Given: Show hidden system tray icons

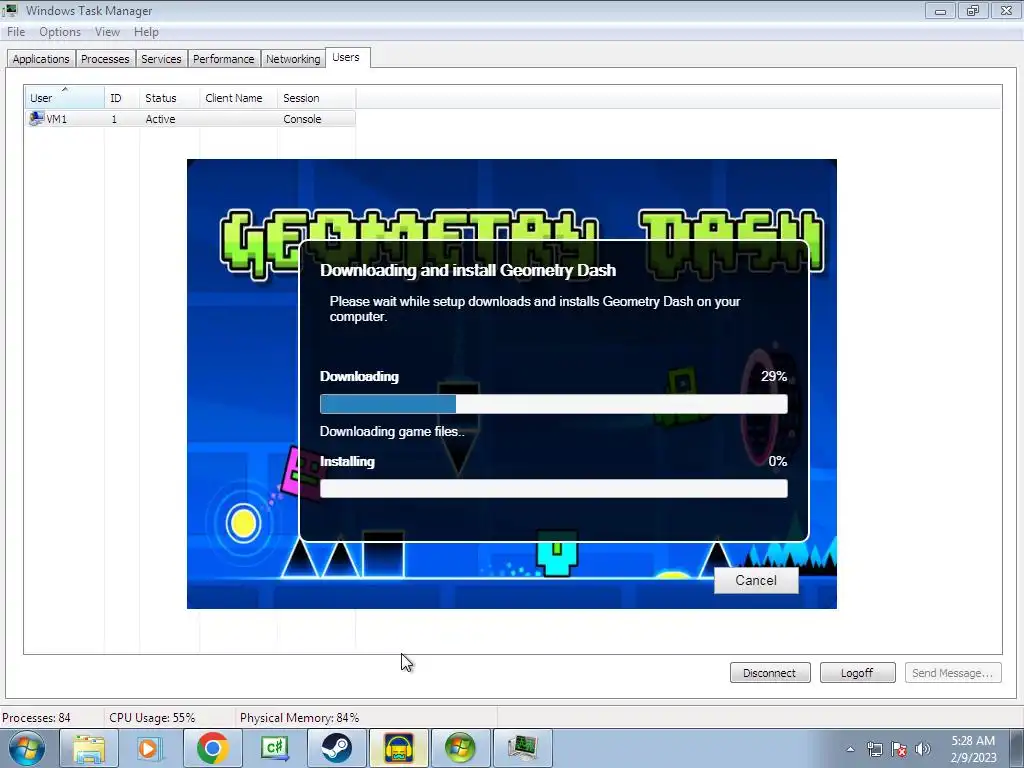Looking at the screenshot, I should click(x=850, y=749).
